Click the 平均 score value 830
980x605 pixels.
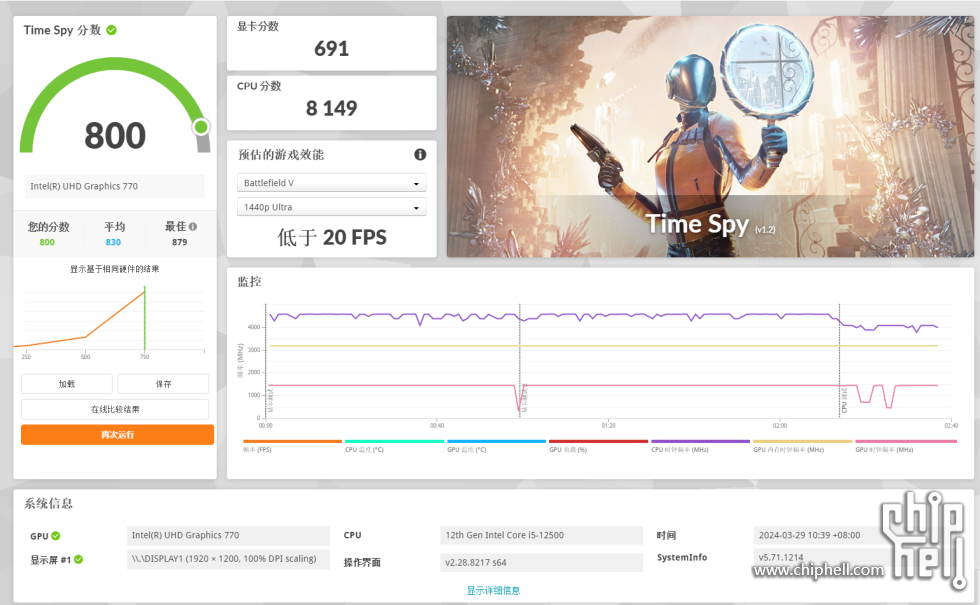coord(113,242)
